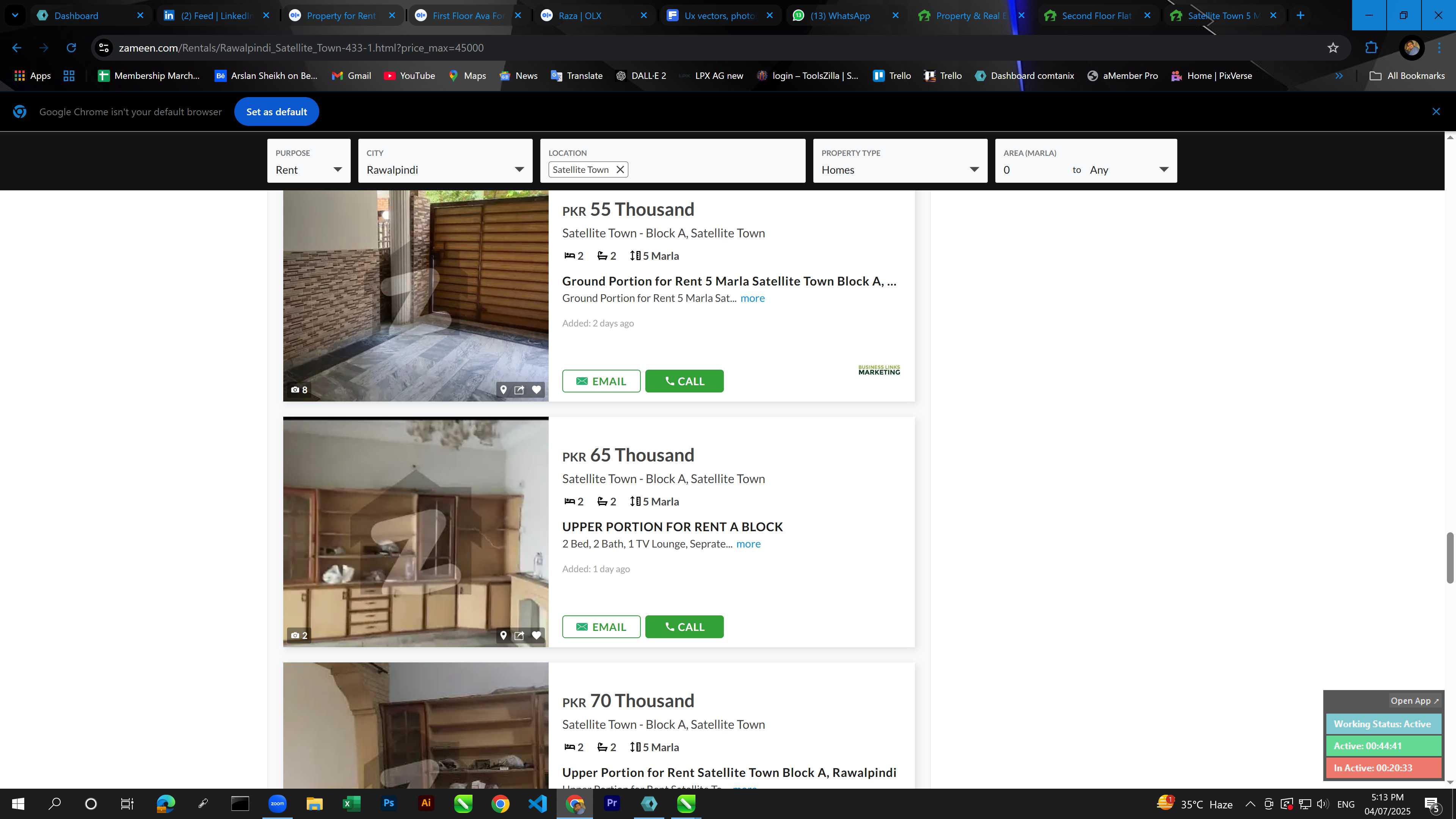Open Zoom from the taskbar
The height and width of the screenshot is (819, 1456).
(277, 803)
